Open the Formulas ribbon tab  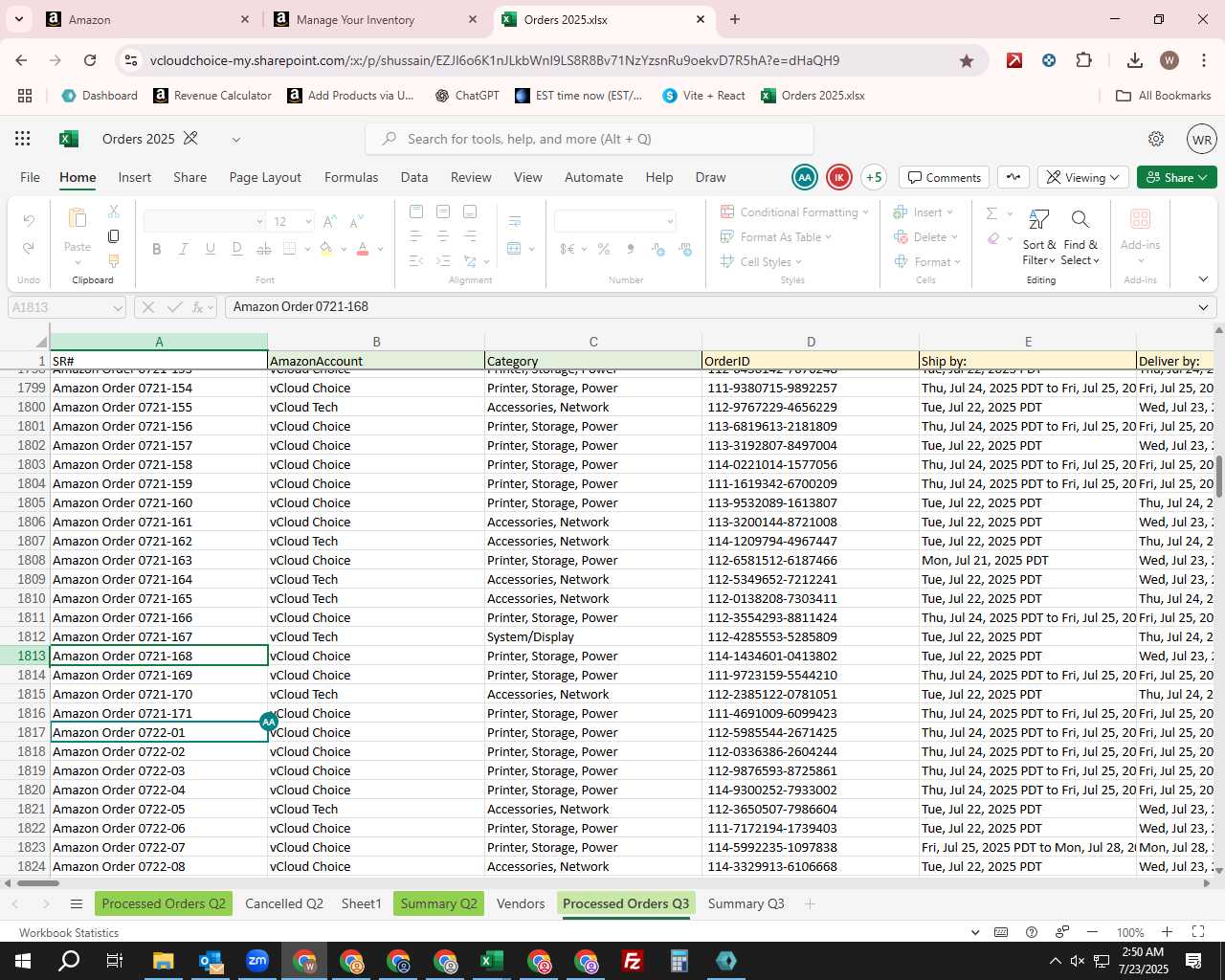351,177
